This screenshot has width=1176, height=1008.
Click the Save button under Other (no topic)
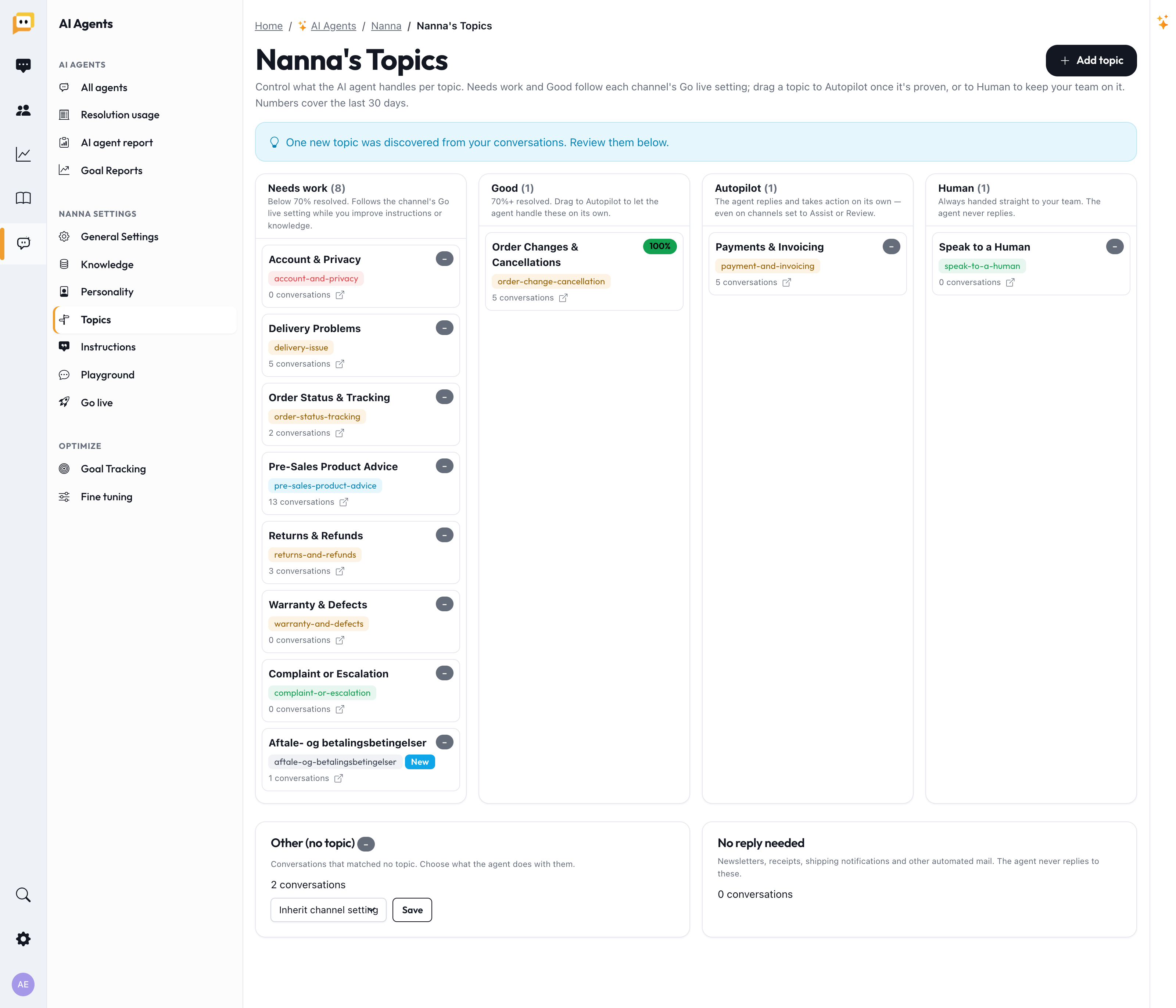click(412, 910)
